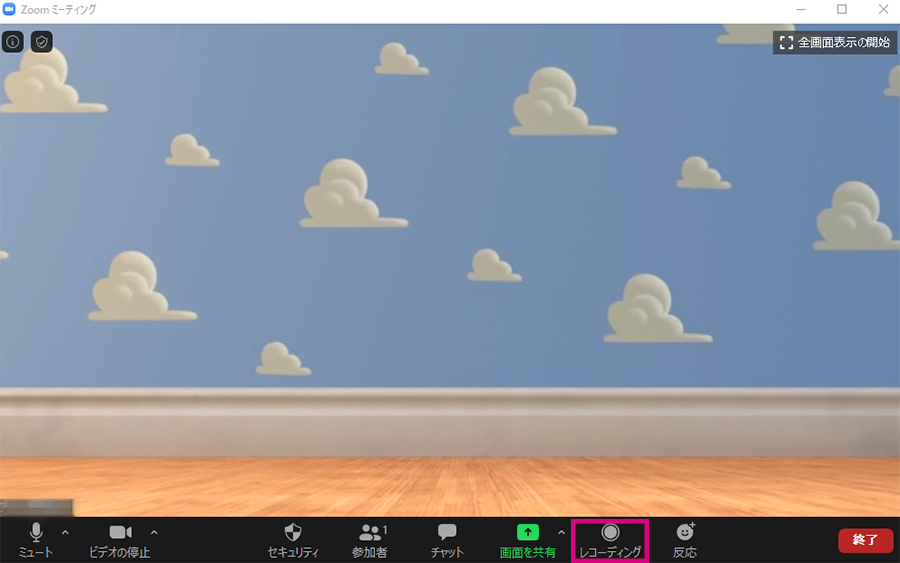
Task: Expand video options arrow beside ビデオの停止
Action: pos(154,533)
